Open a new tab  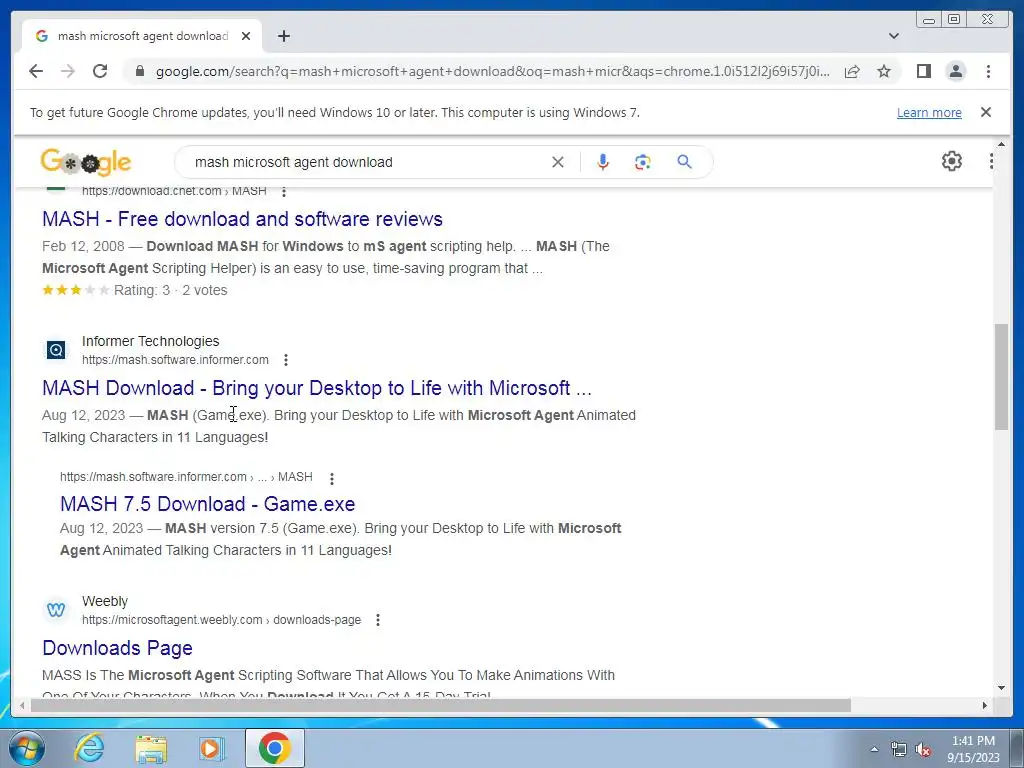pos(283,36)
